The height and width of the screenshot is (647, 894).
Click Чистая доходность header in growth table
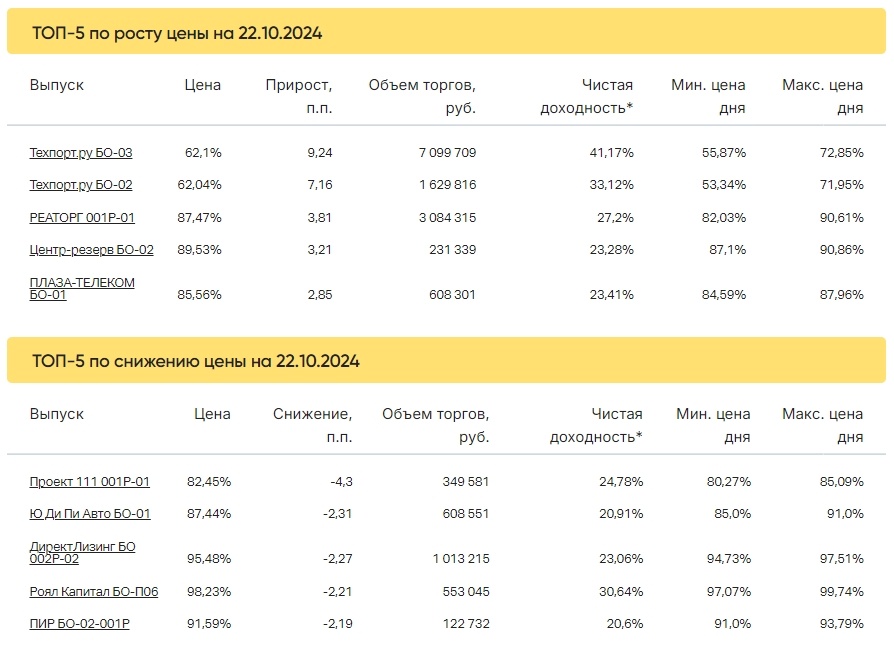(x=587, y=96)
